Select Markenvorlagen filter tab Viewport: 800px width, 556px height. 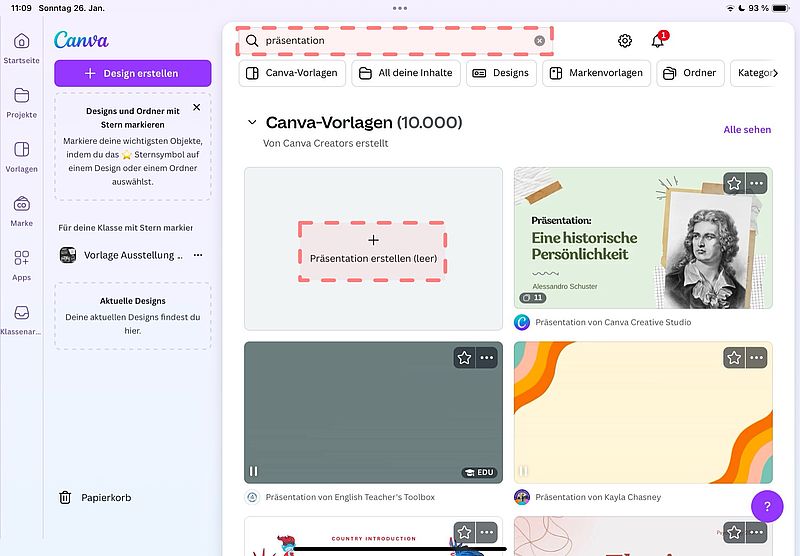pyautogui.click(x=596, y=73)
